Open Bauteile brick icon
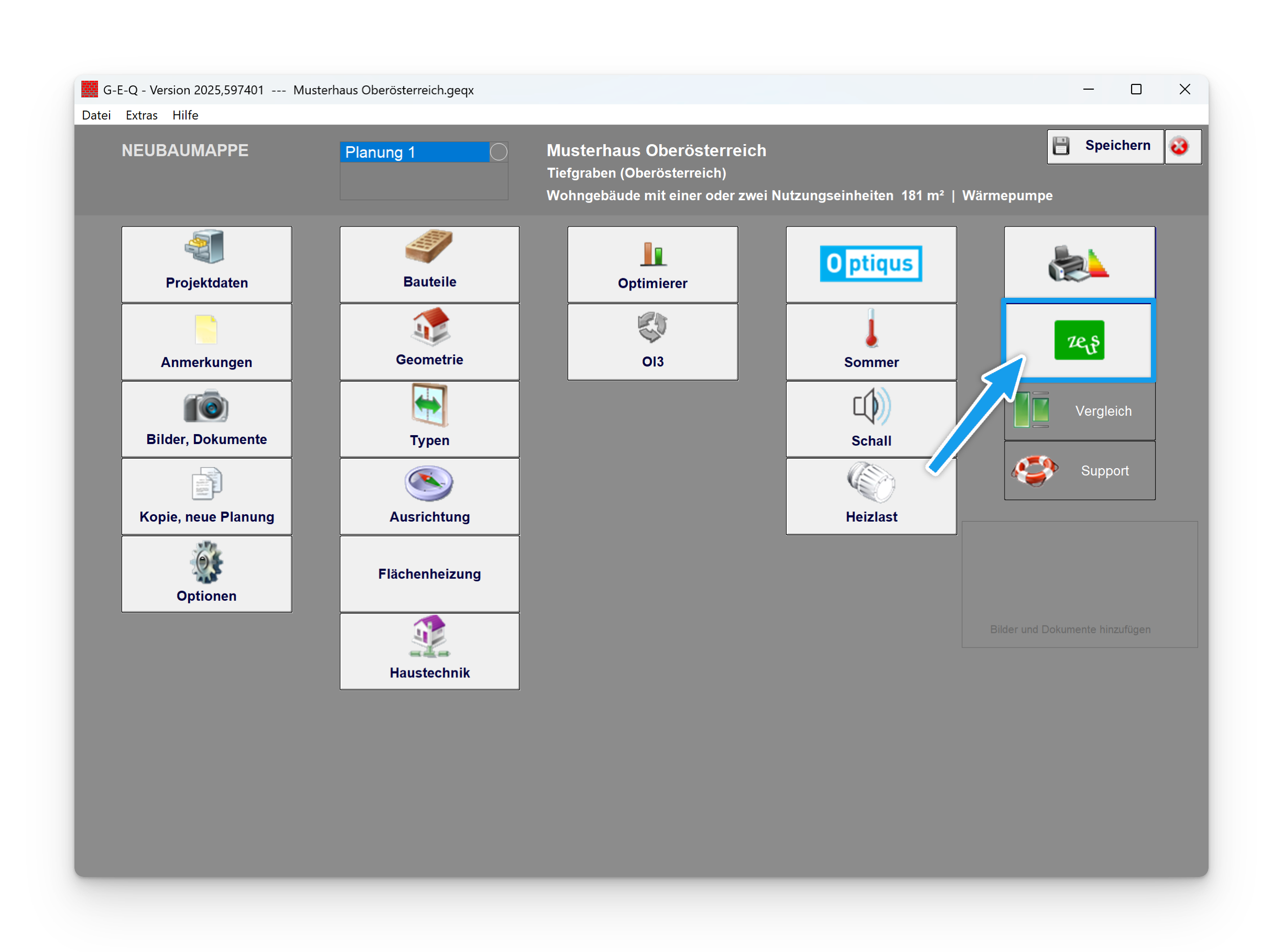Image resolution: width=1283 pixels, height=952 pixels. [x=429, y=246]
